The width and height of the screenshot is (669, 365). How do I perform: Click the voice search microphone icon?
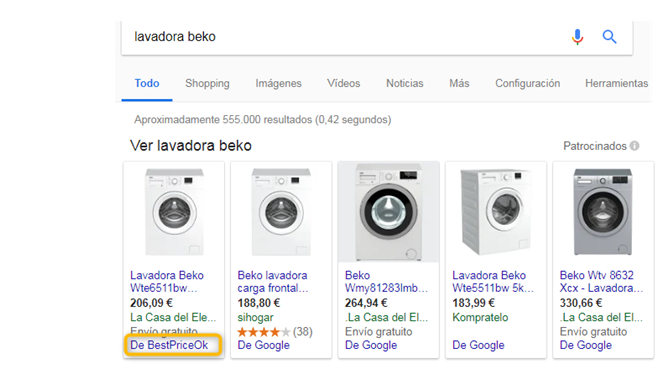point(577,37)
